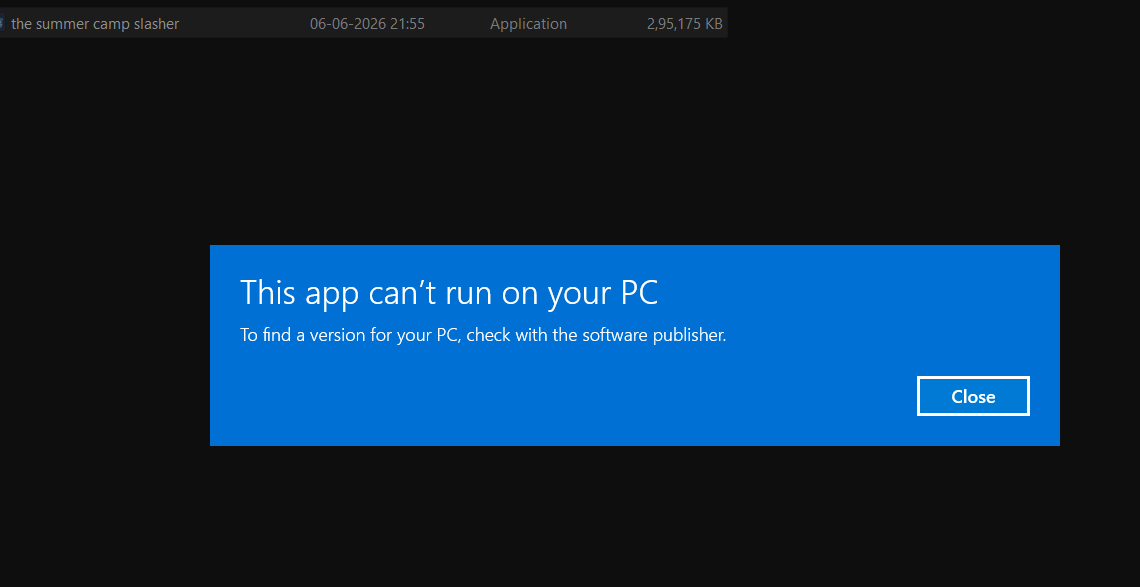Select "the summer camp slasher" file name
Image resolution: width=1140 pixels, height=587 pixels.
click(x=95, y=24)
